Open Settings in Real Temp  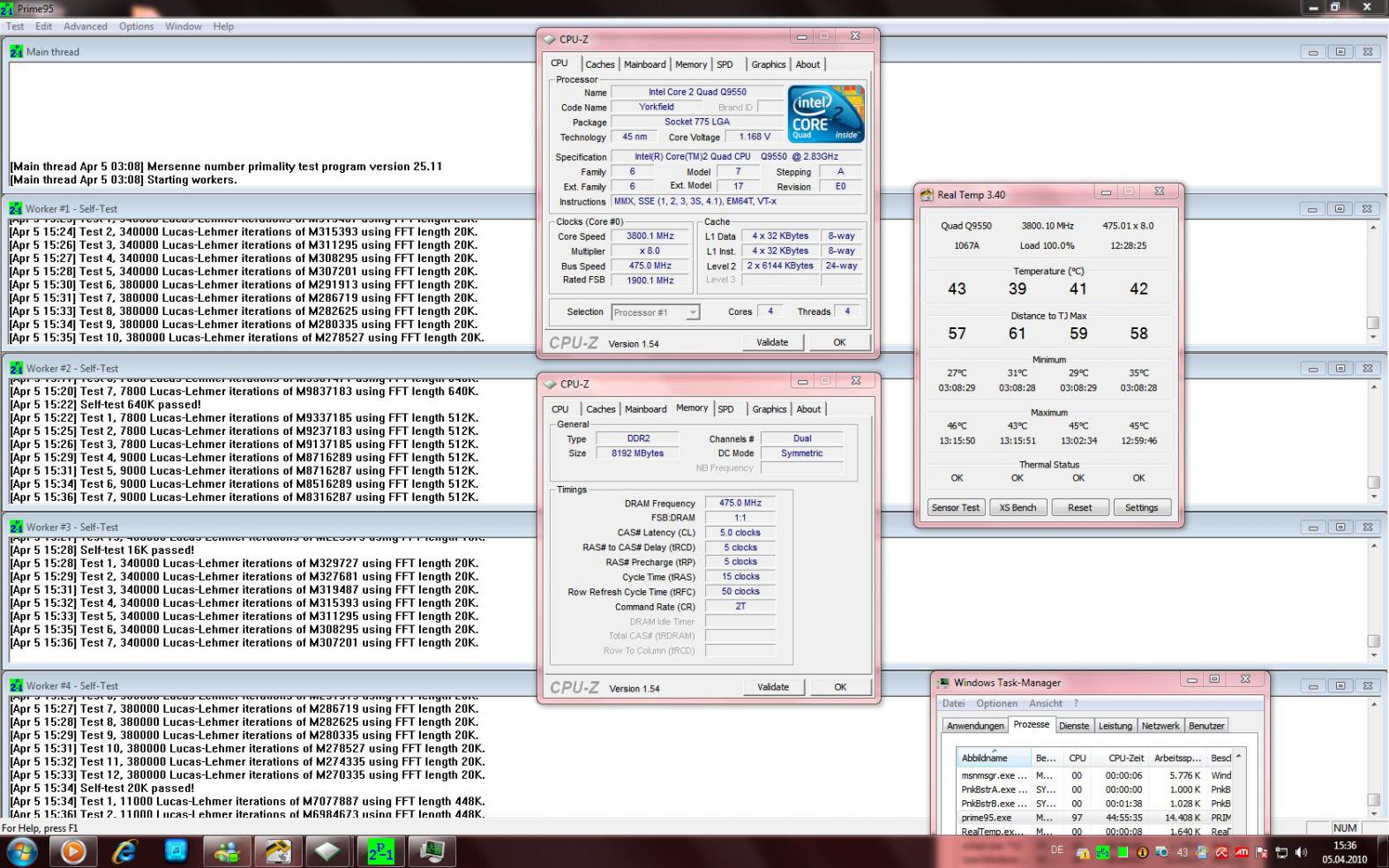pos(1141,508)
